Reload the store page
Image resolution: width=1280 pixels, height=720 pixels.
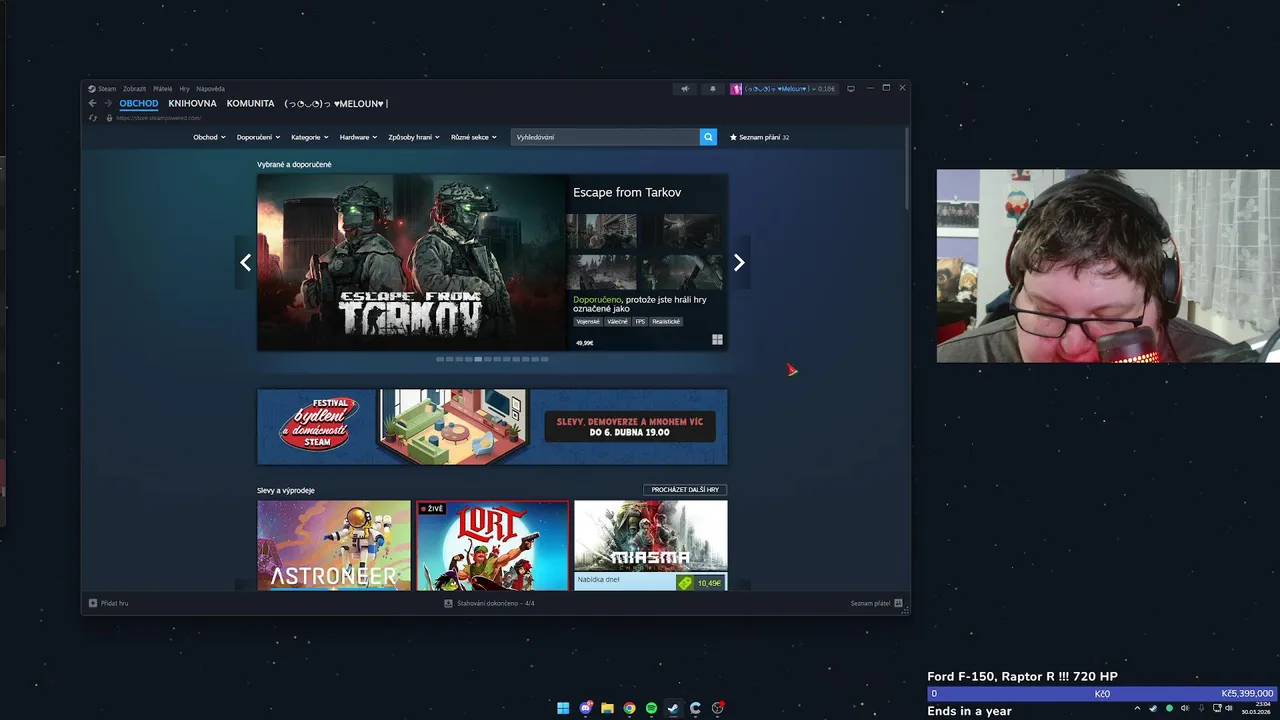(93, 118)
